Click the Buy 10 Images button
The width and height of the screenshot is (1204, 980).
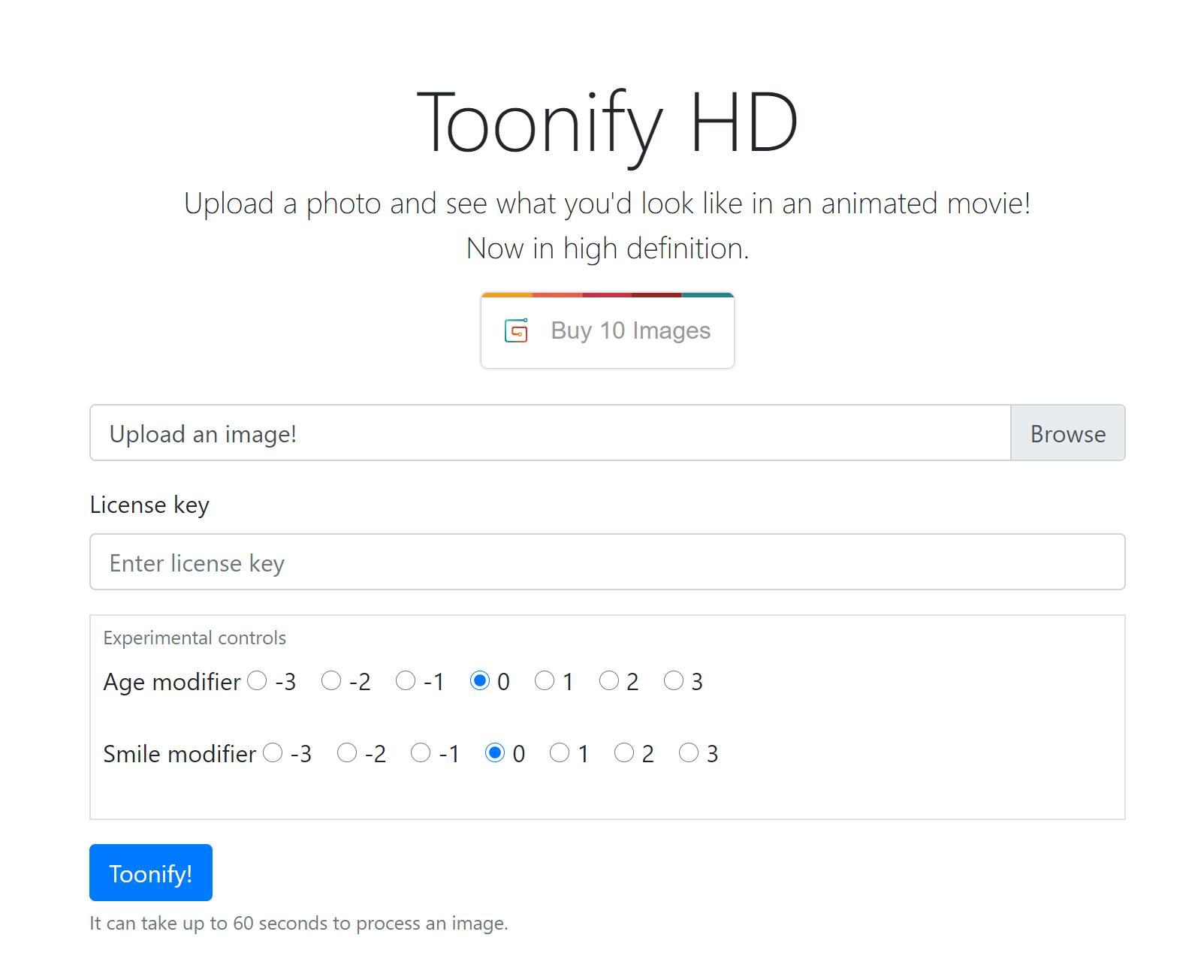point(607,330)
